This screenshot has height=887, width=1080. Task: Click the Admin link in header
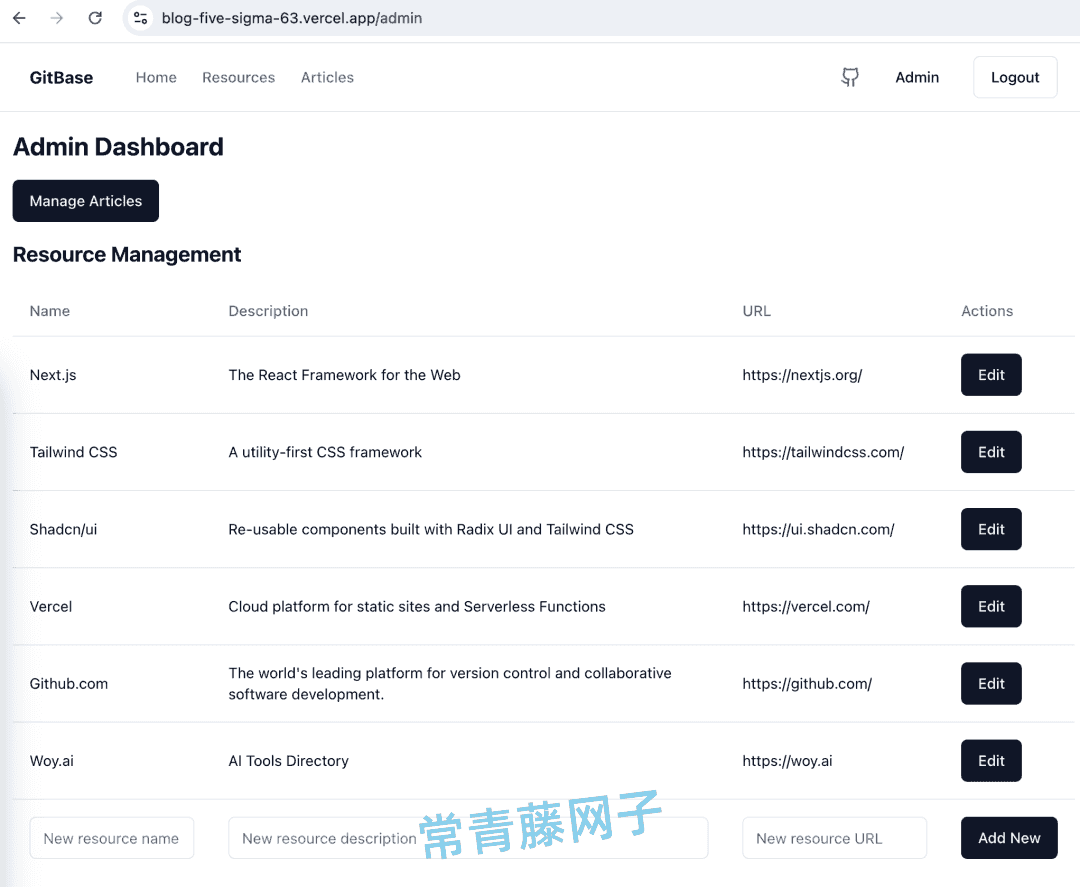click(917, 77)
